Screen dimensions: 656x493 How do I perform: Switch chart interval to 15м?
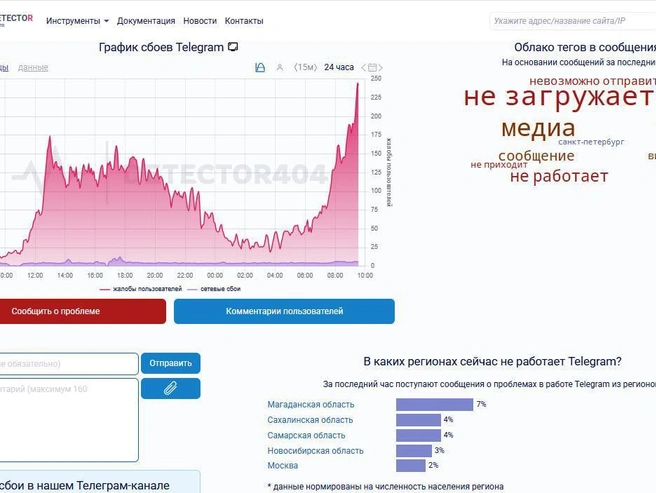(x=305, y=67)
